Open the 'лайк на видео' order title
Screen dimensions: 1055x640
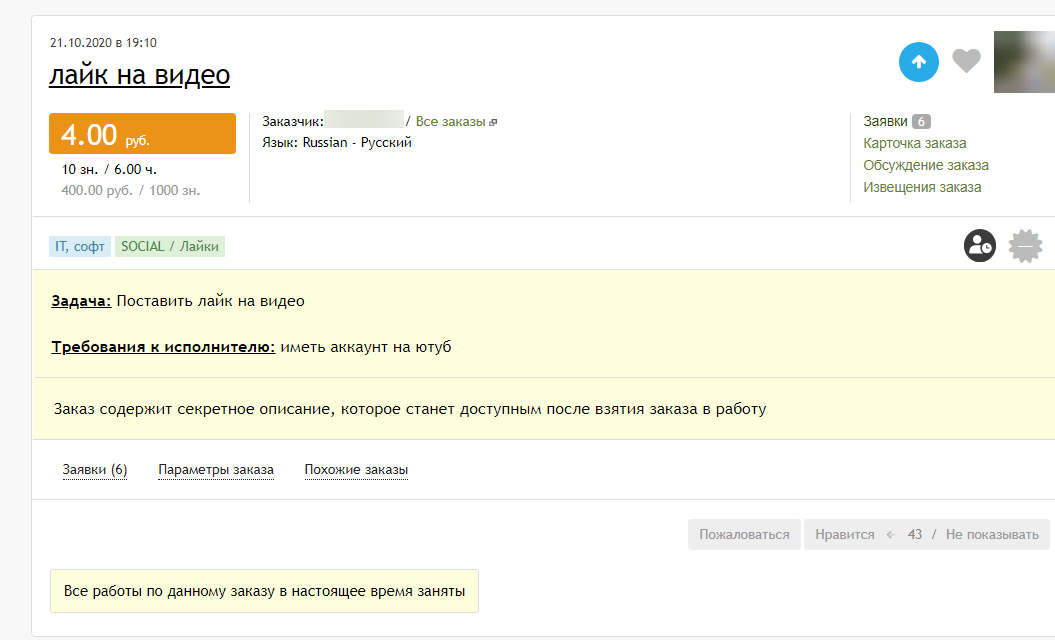tap(139, 75)
